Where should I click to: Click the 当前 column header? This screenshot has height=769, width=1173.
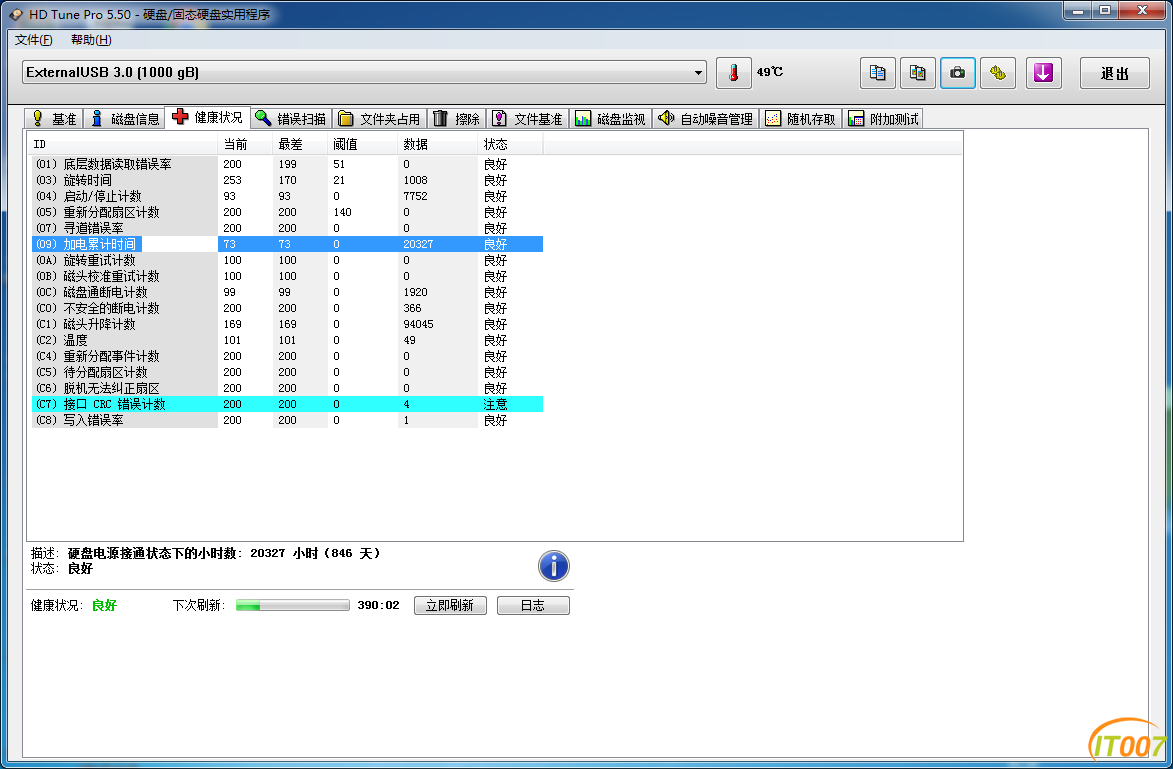pyautogui.click(x=245, y=144)
